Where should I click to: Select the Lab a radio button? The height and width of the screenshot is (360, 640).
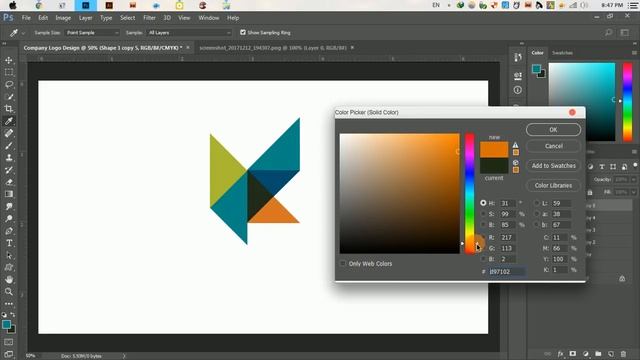click(537, 214)
